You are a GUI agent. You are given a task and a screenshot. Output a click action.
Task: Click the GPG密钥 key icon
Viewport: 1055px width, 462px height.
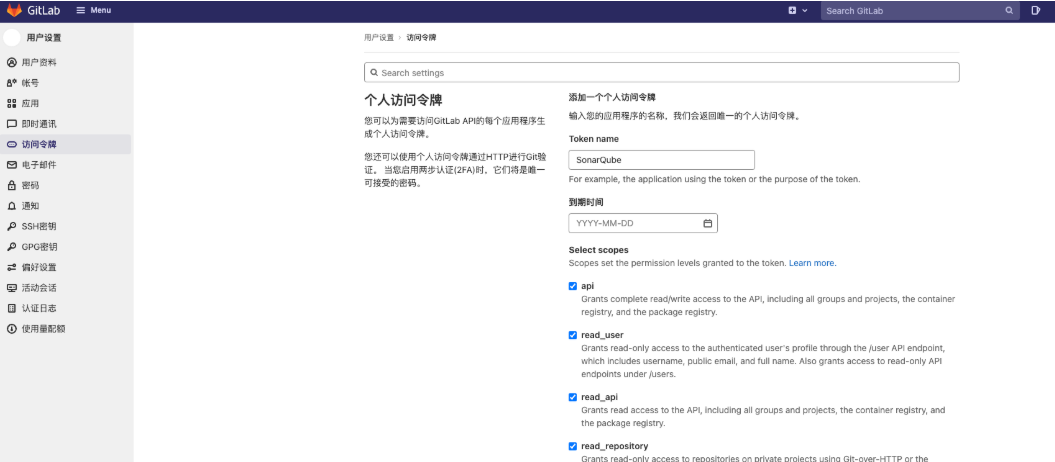(11, 247)
